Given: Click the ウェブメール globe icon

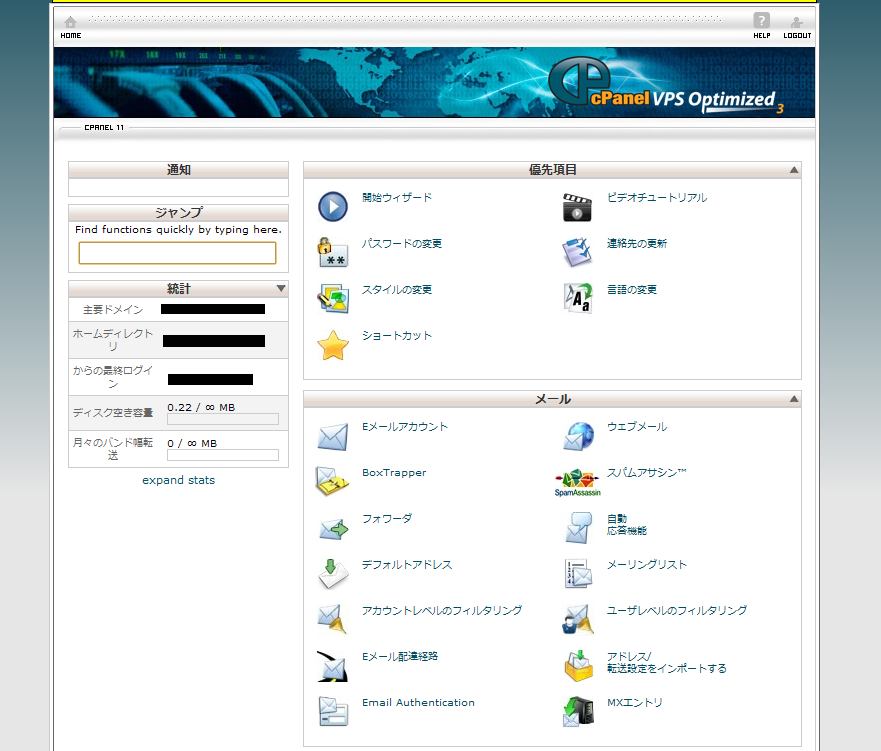Looking at the screenshot, I should click(x=577, y=436).
